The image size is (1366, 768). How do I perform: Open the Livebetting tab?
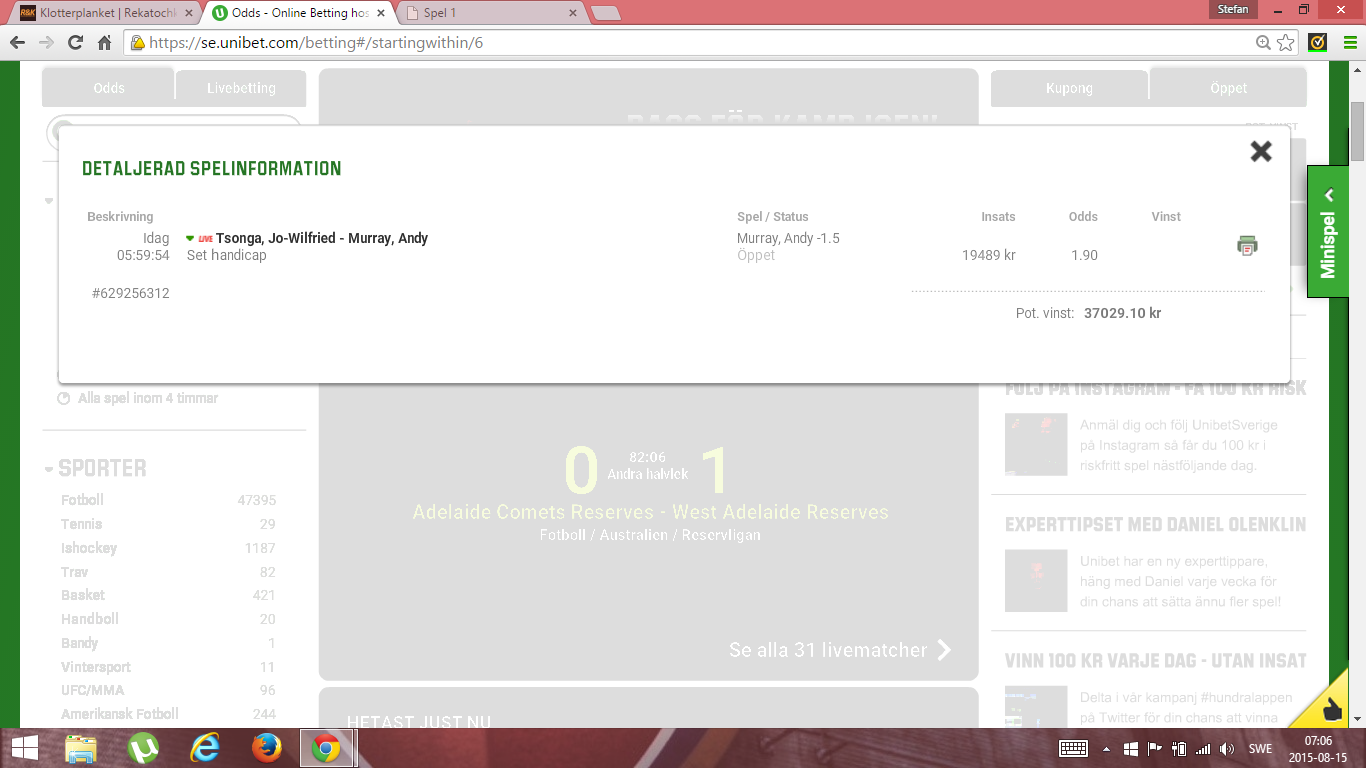[x=241, y=88]
